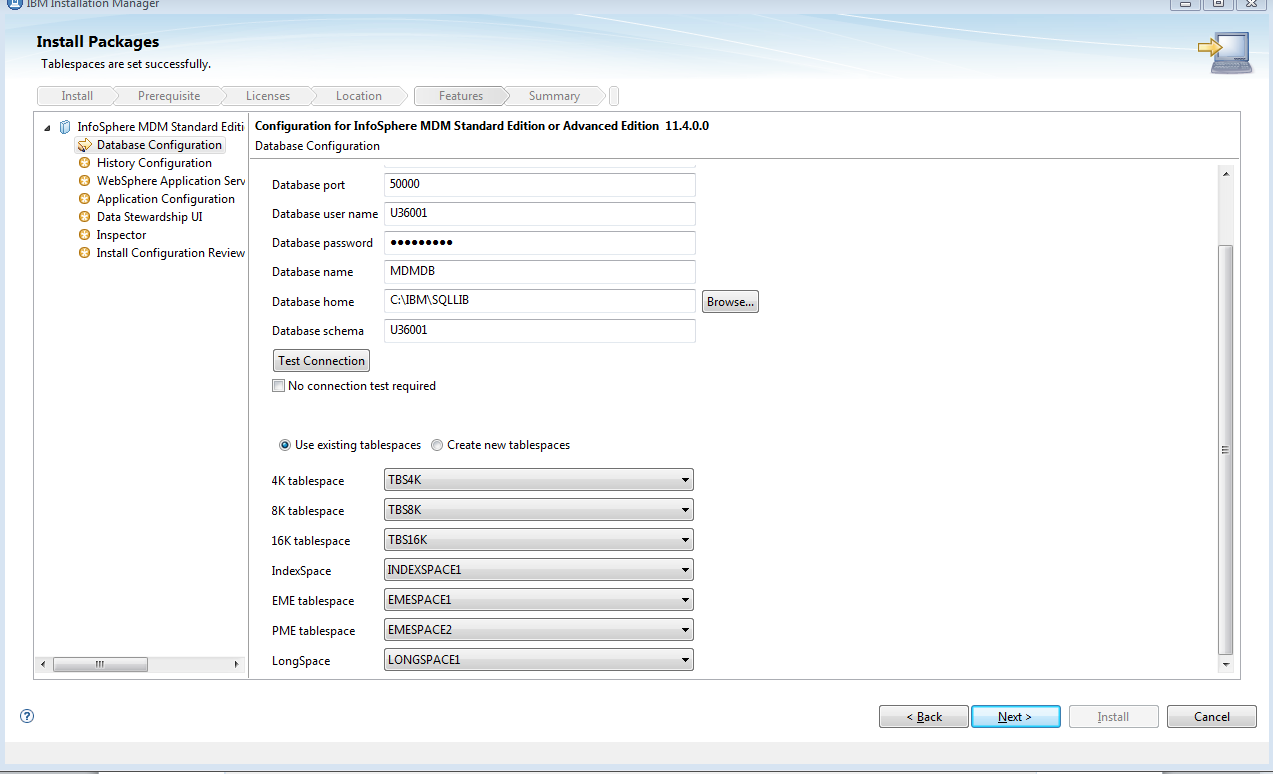Click the tree horizontal scrollbar thumb
The height and width of the screenshot is (774, 1273).
100,664
